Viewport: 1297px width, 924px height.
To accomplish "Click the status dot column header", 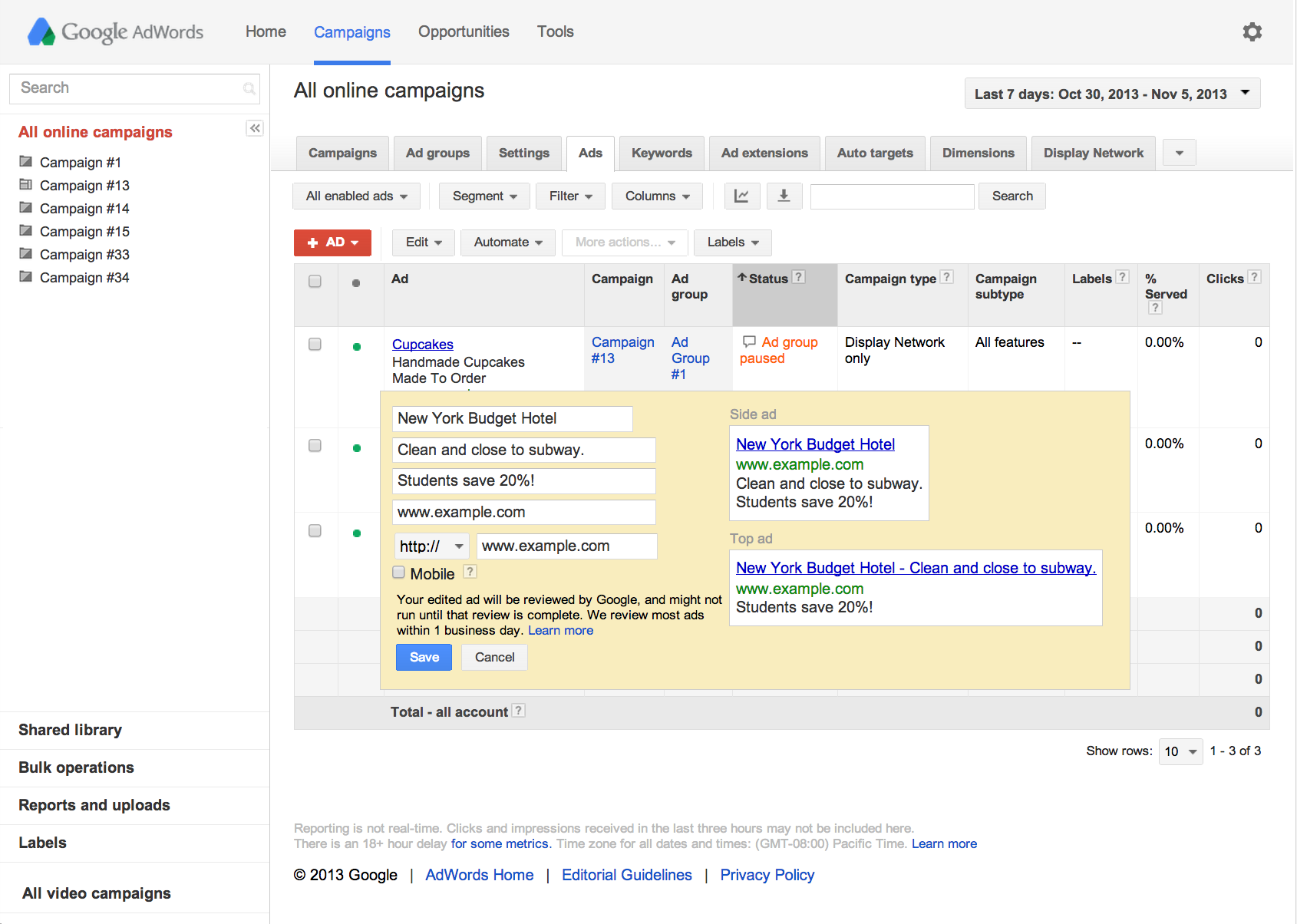I will pos(356,283).
